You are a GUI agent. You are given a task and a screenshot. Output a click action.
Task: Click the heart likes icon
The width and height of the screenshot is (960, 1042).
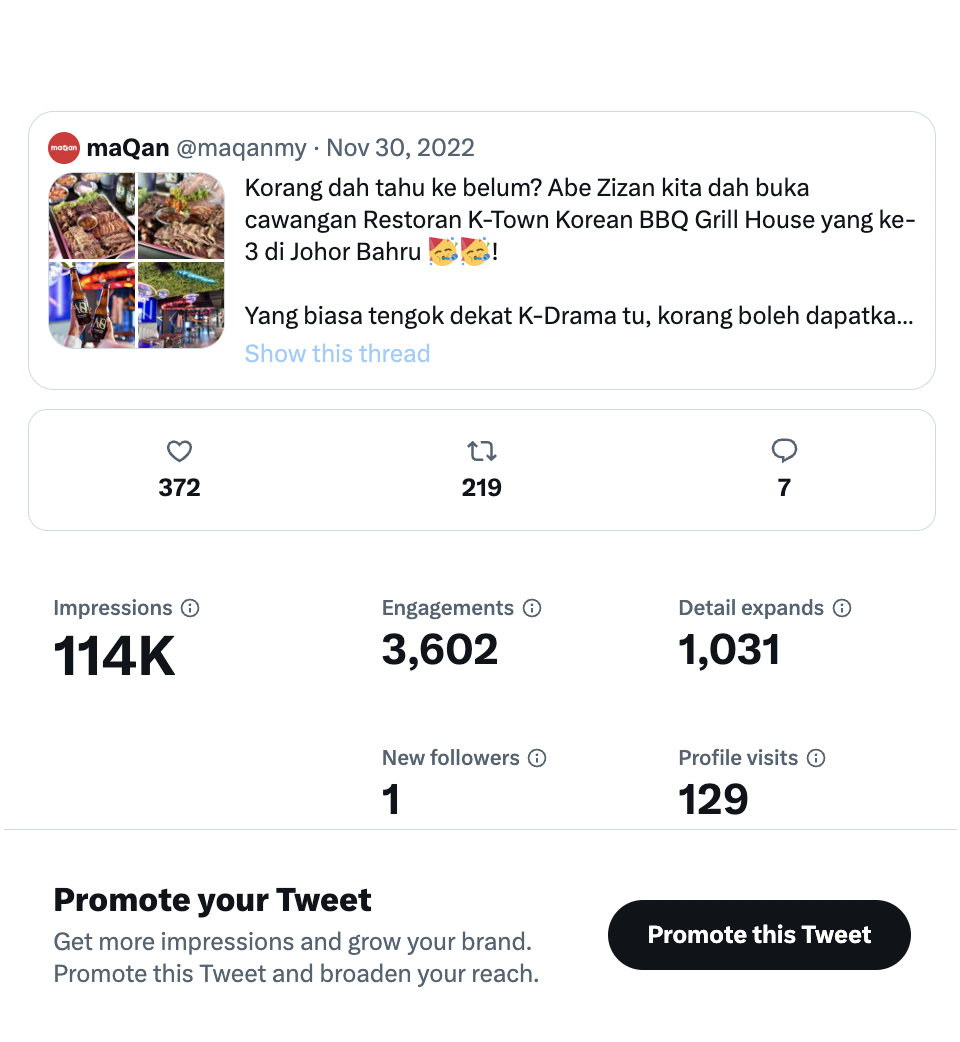pos(179,452)
